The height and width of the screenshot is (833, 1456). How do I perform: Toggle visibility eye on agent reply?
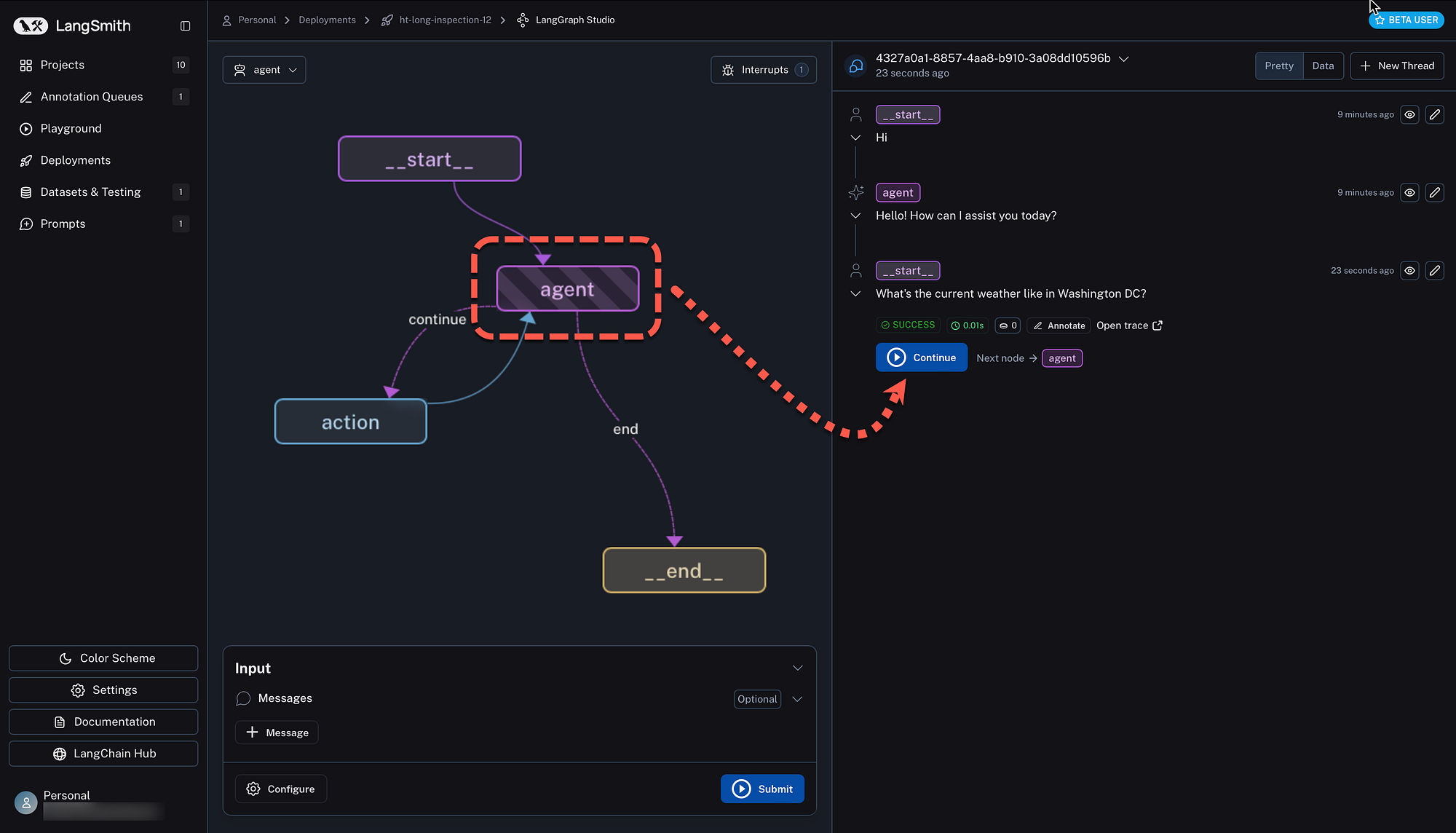[x=1409, y=193]
